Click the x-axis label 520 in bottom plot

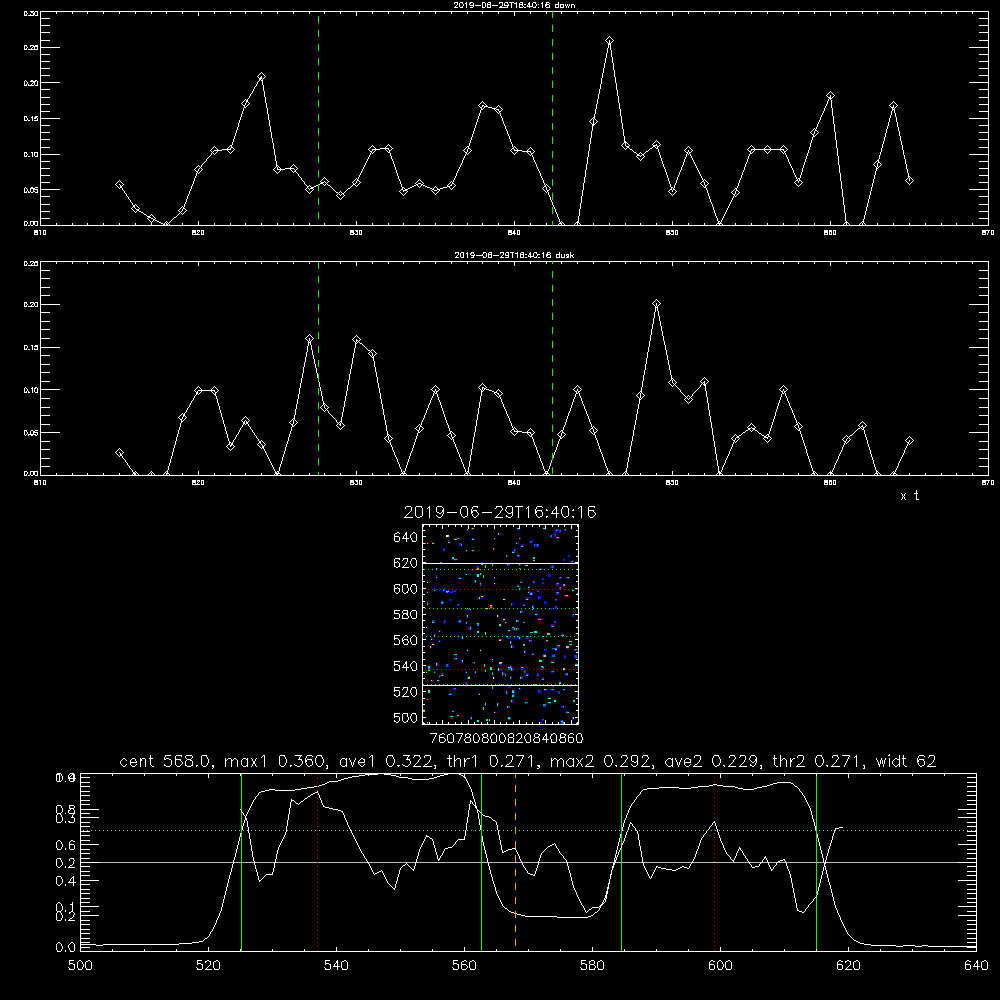pos(208,966)
